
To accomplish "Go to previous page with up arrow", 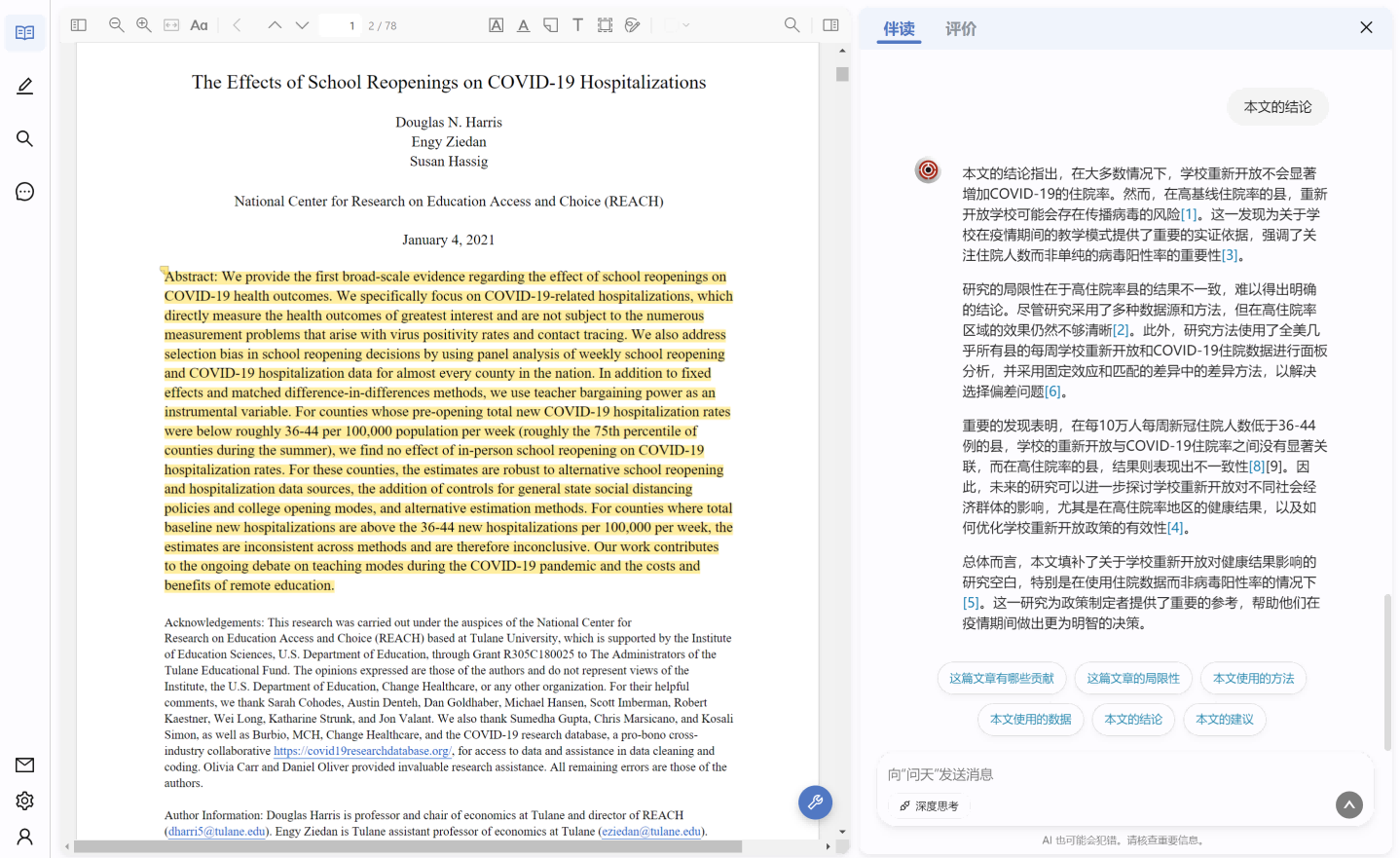I will tap(275, 25).
